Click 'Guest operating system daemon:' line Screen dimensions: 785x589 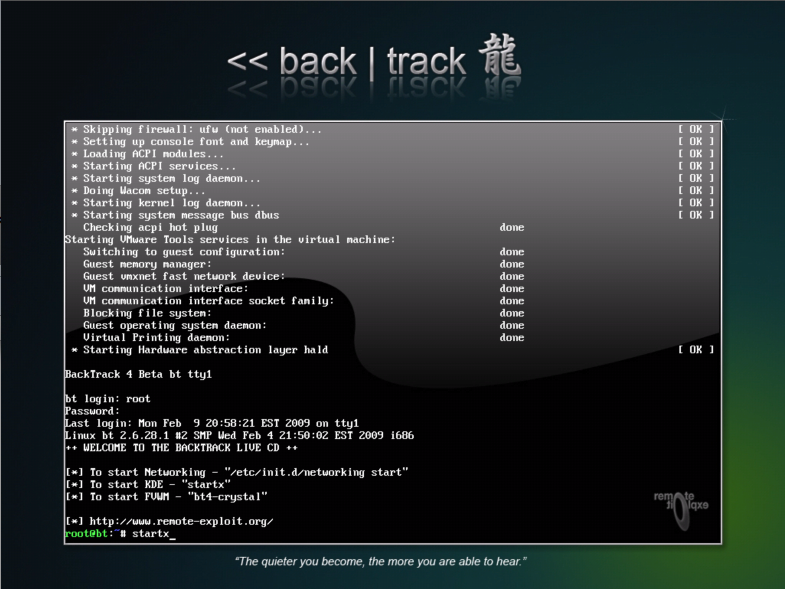[175, 326]
